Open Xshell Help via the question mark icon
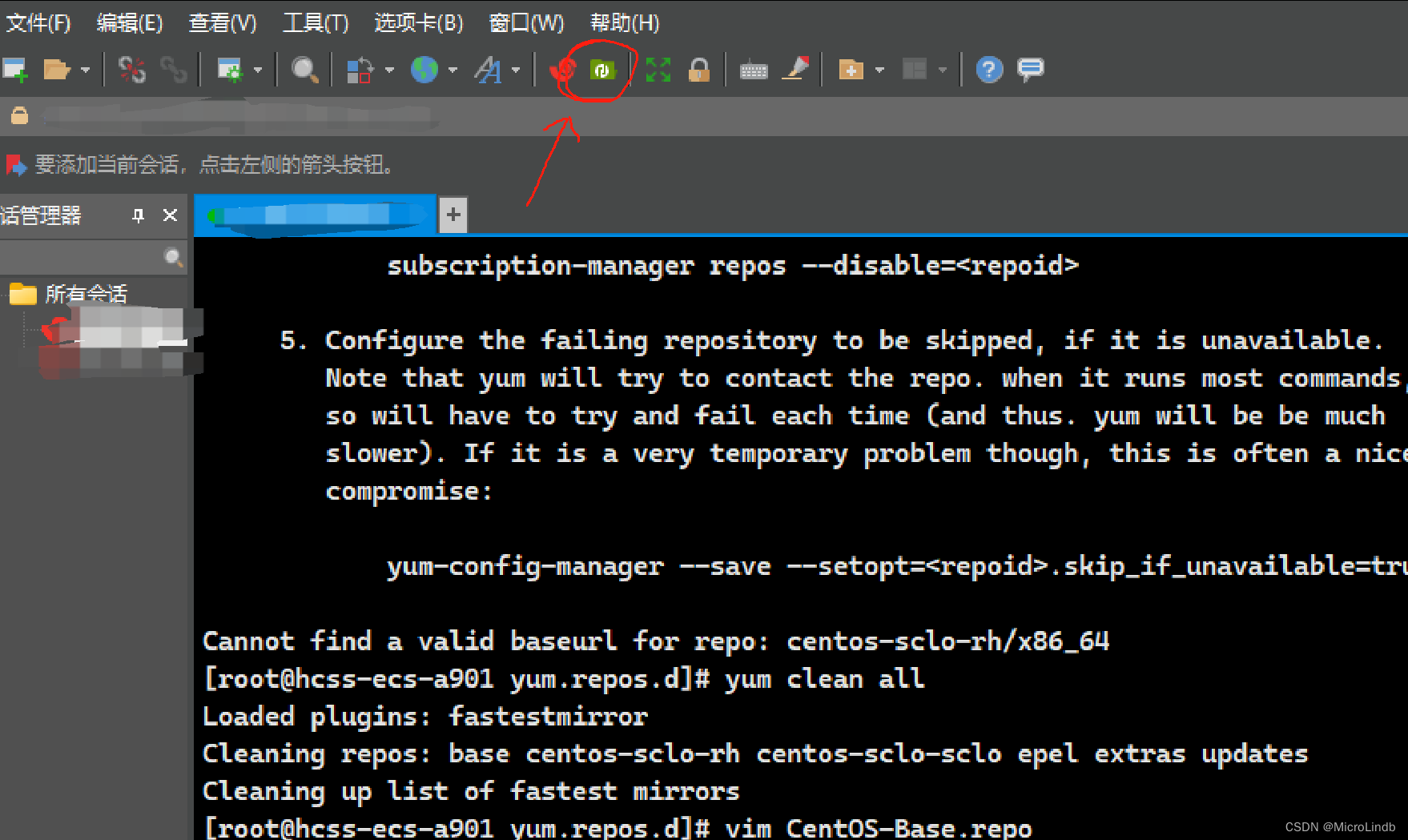 click(988, 70)
